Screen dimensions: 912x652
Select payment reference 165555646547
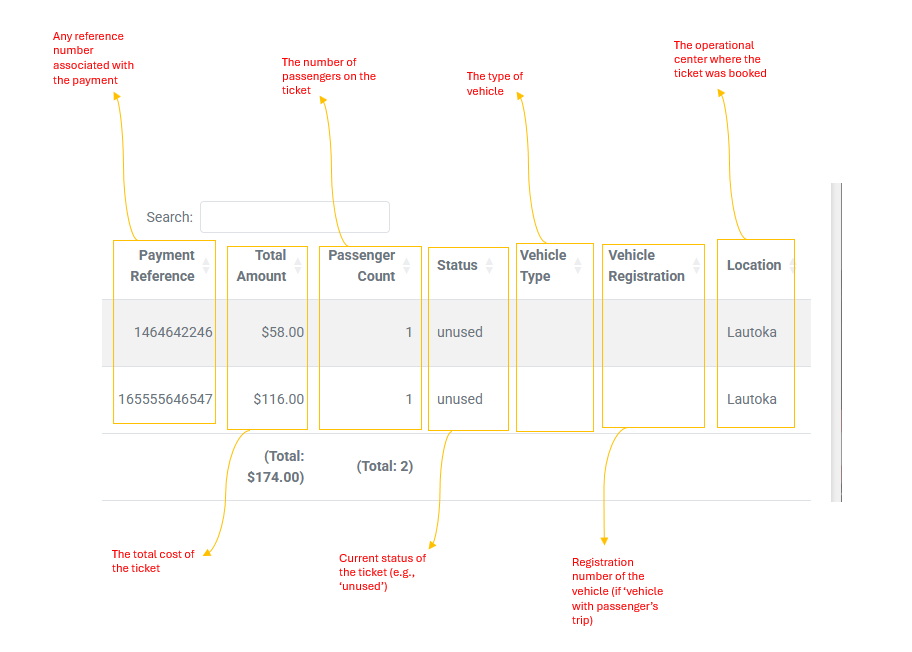coord(165,399)
